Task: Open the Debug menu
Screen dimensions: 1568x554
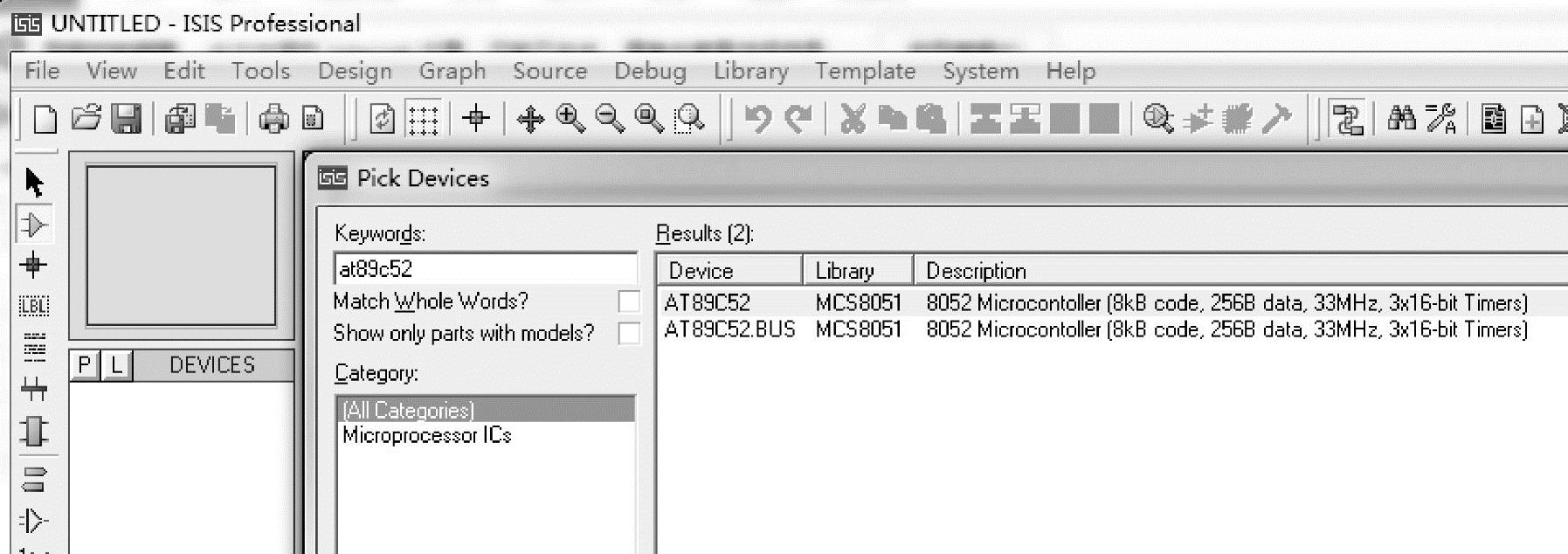Action: (650, 71)
